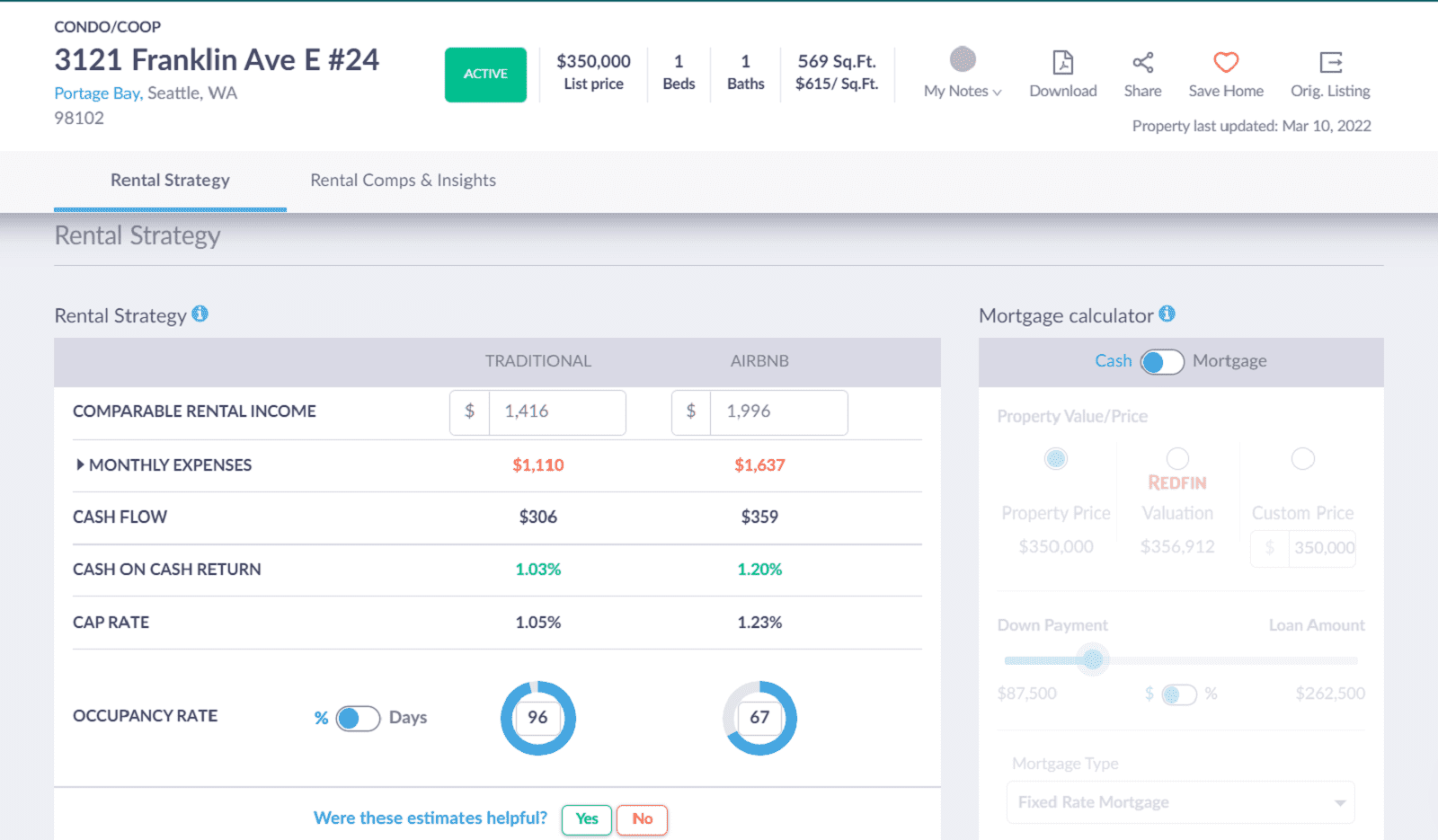The height and width of the screenshot is (840, 1438).
Task: Click Yes for estimates helpful feedback
Action: pyautogui.click(x=586, y=818)
